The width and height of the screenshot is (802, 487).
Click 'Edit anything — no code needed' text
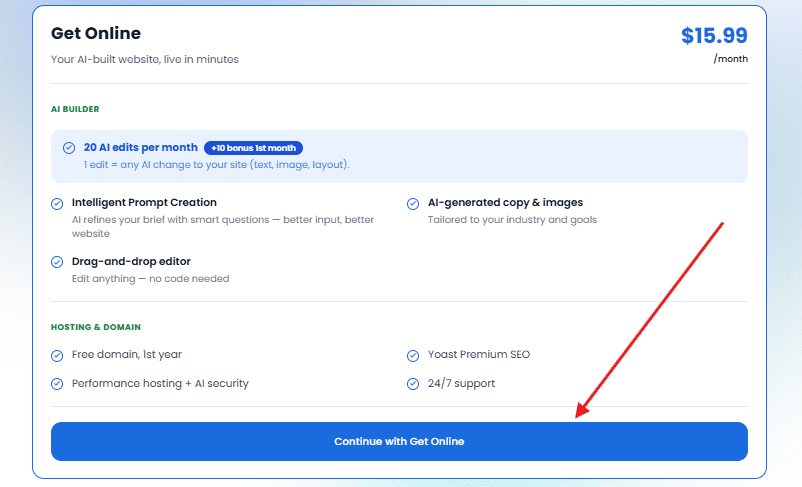click(150, 279)
